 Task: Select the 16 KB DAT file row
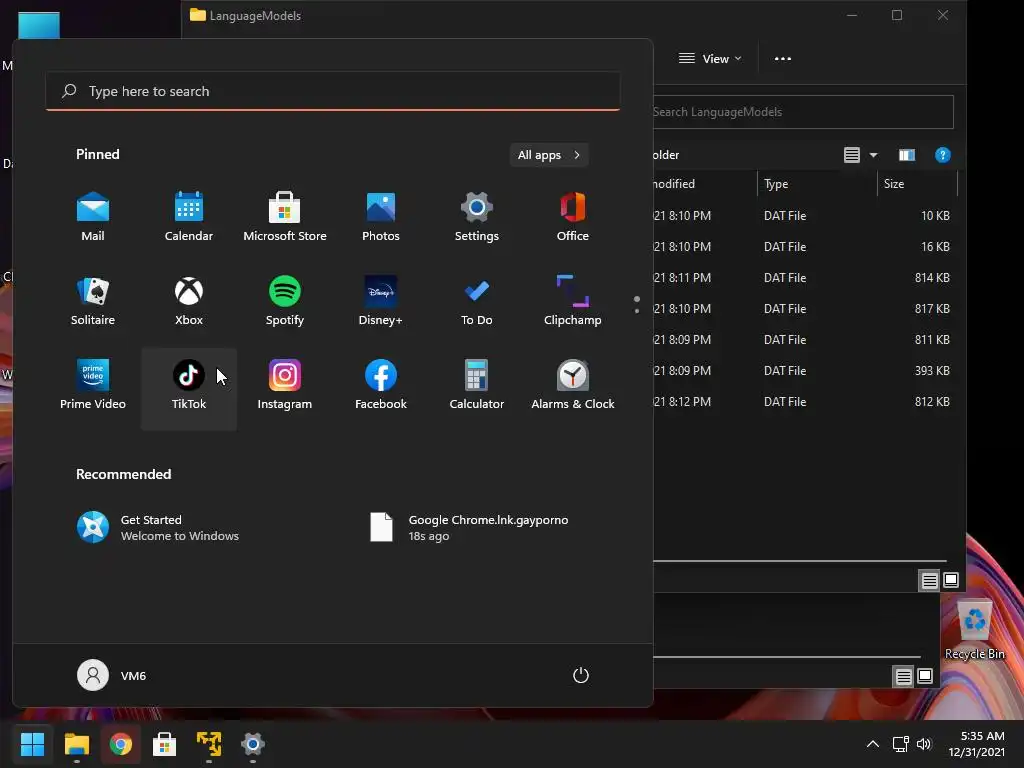pyautogui.click(x=805, y=247)
